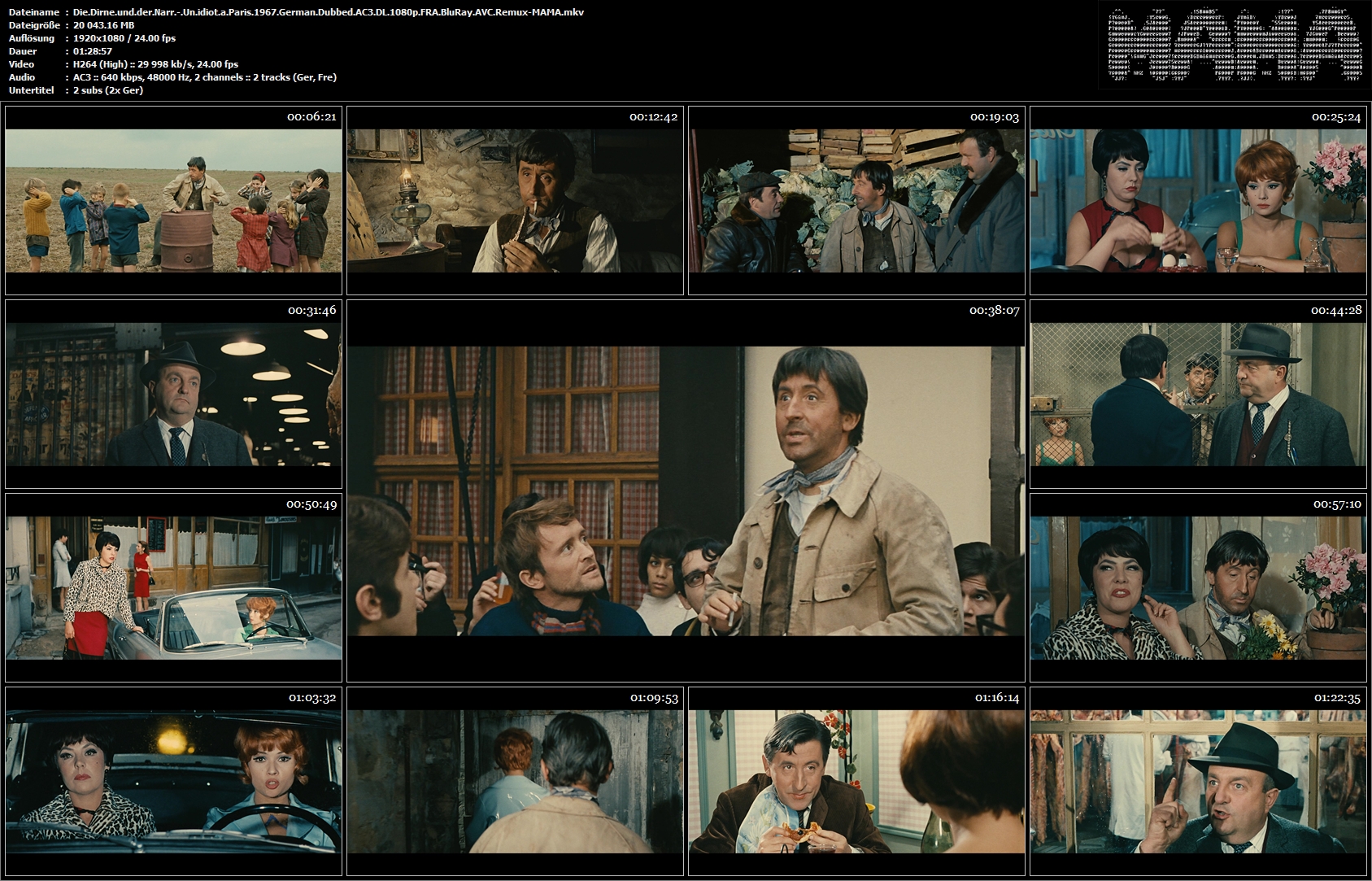
Task: Click the "Dateiname" label
Action: (33, 12)
